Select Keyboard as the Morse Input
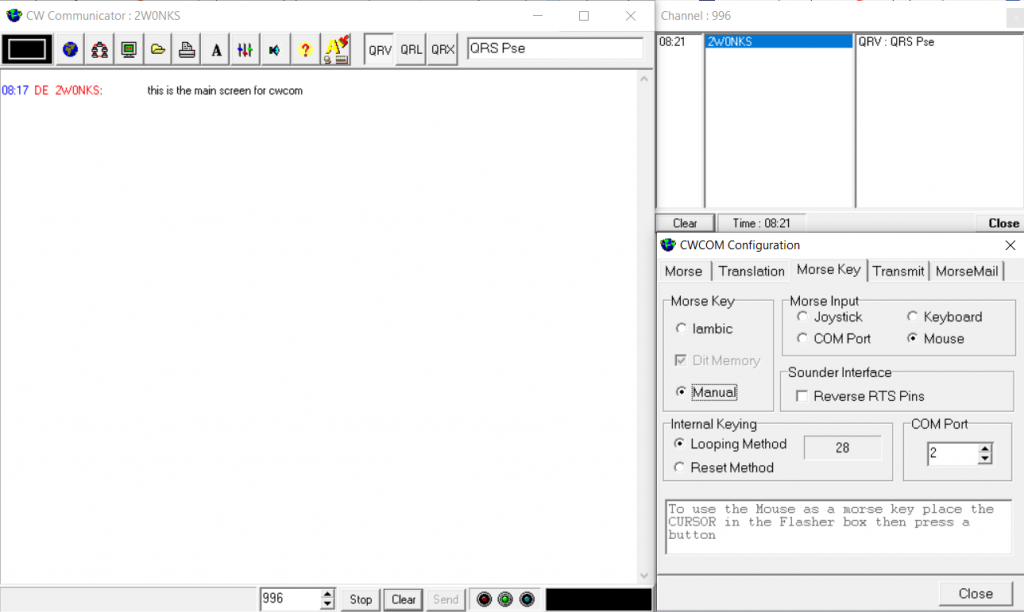This screenshot has width=1024, height=612. pos(913,316)
